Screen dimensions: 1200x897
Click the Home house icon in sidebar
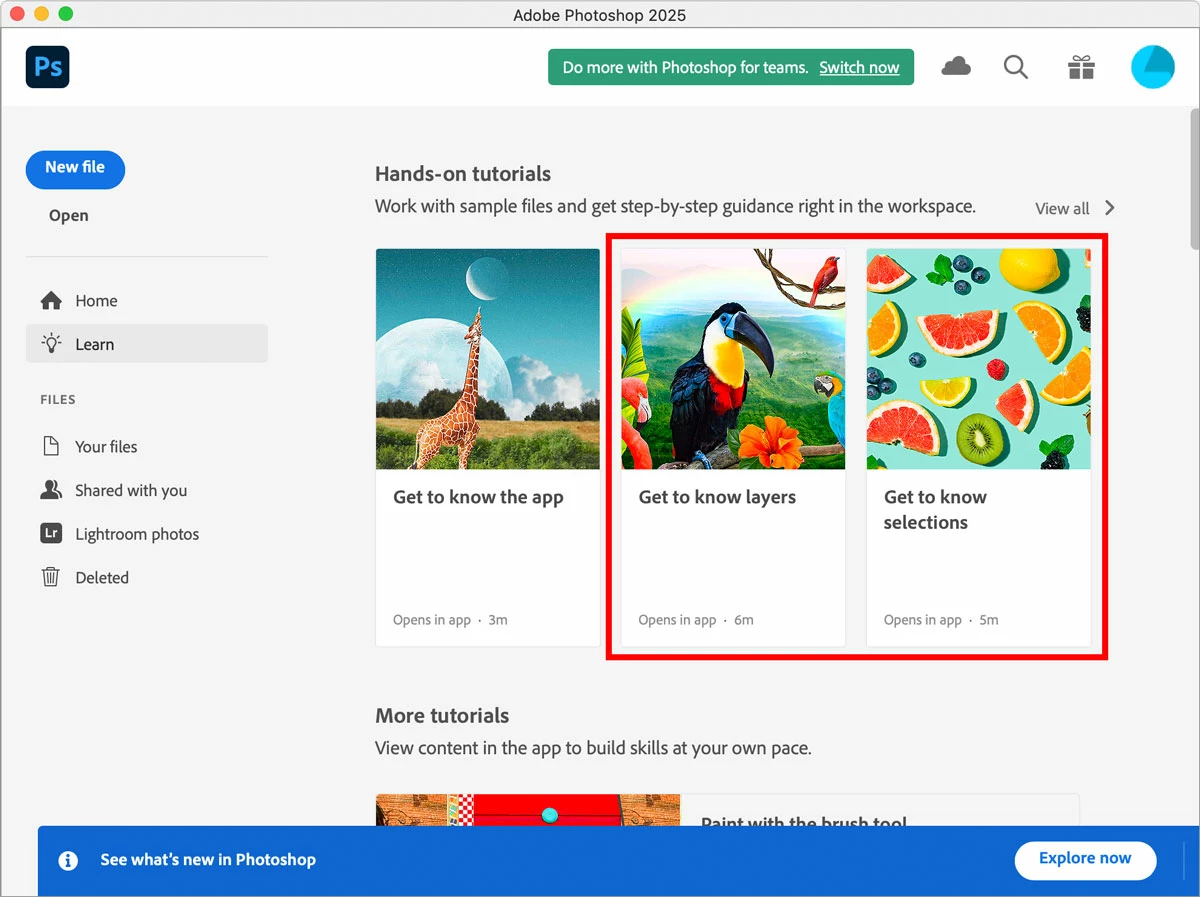51,301
